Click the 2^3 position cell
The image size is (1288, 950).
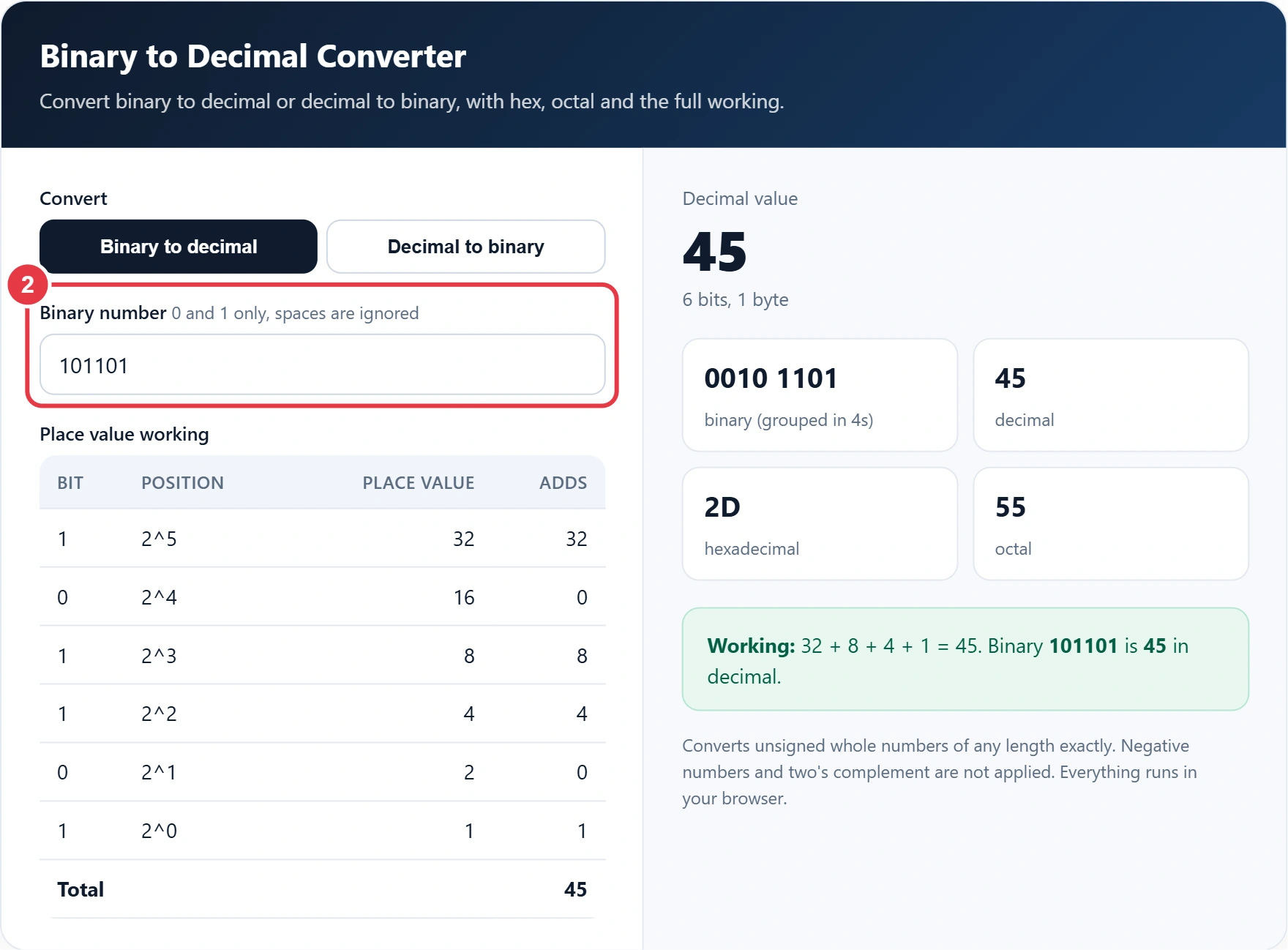coord(159,656)
